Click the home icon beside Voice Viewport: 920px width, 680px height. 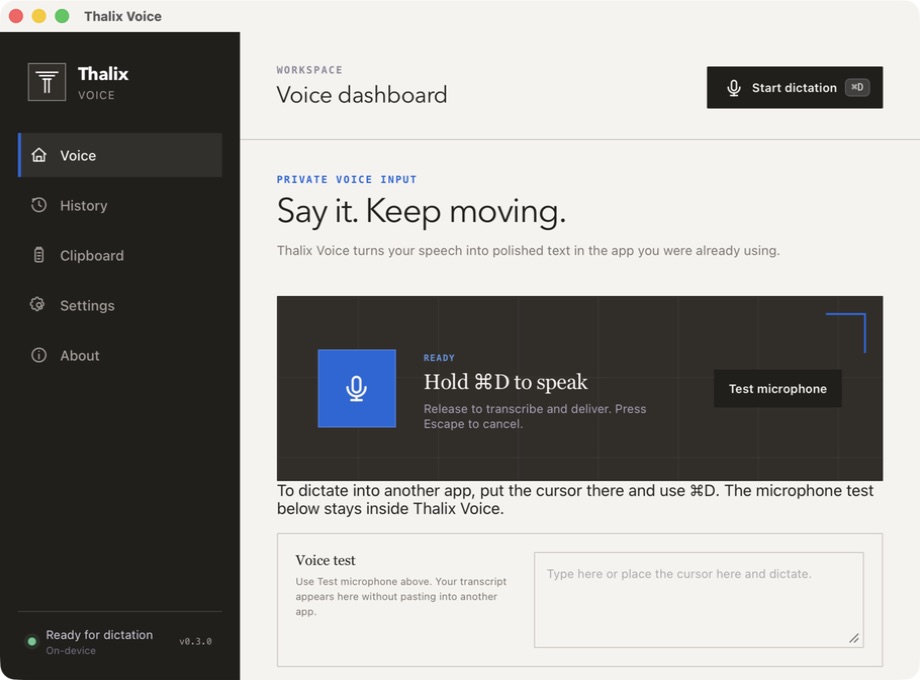click(x=39, y=155)
